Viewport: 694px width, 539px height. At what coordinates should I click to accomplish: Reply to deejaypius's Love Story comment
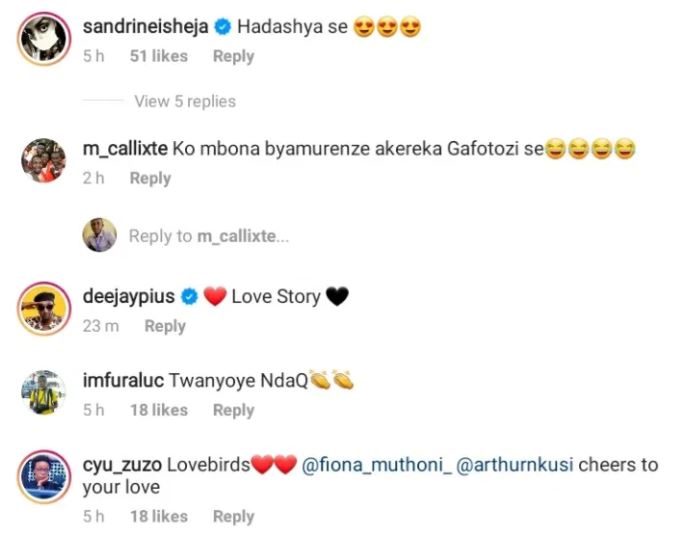165,326
